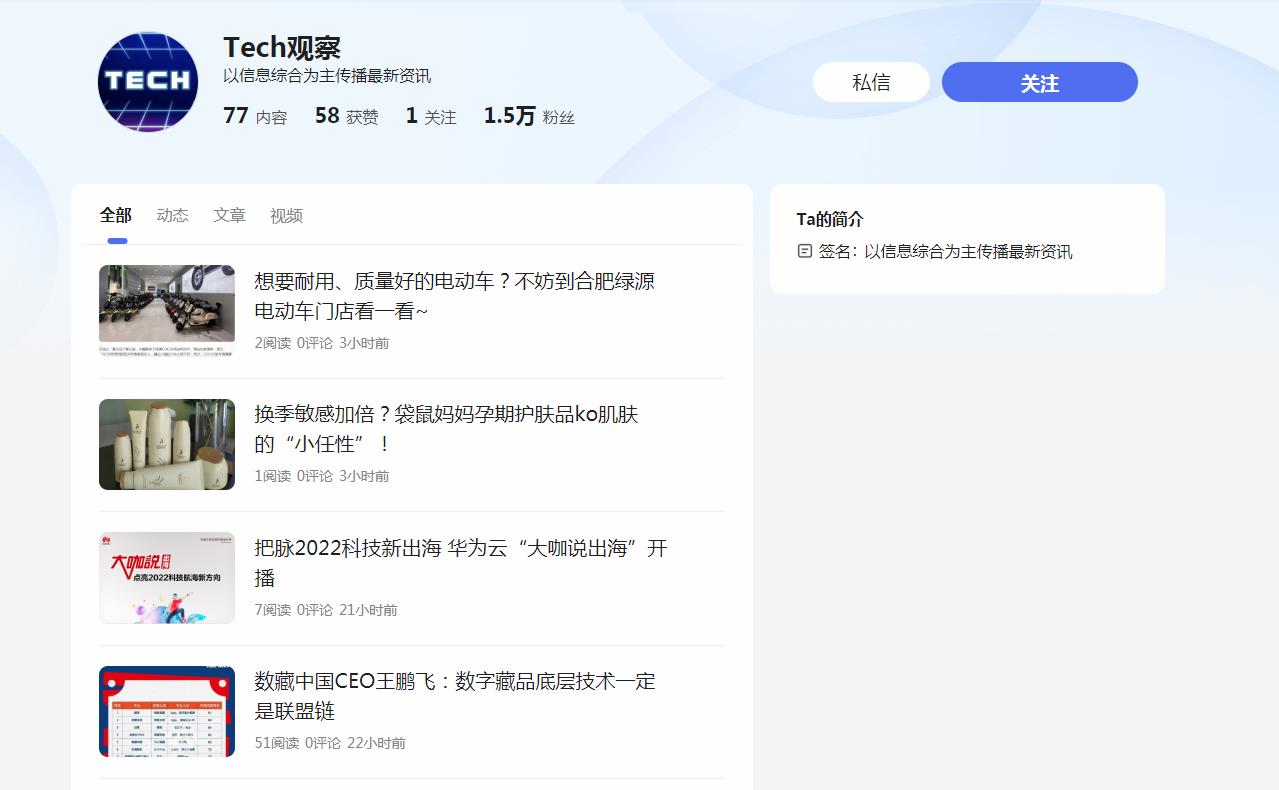Viewport: 1279px width, 790px height.
Task: Click 1阅读 under the 袋鼠妈妈 article
Action: point(272,476)
